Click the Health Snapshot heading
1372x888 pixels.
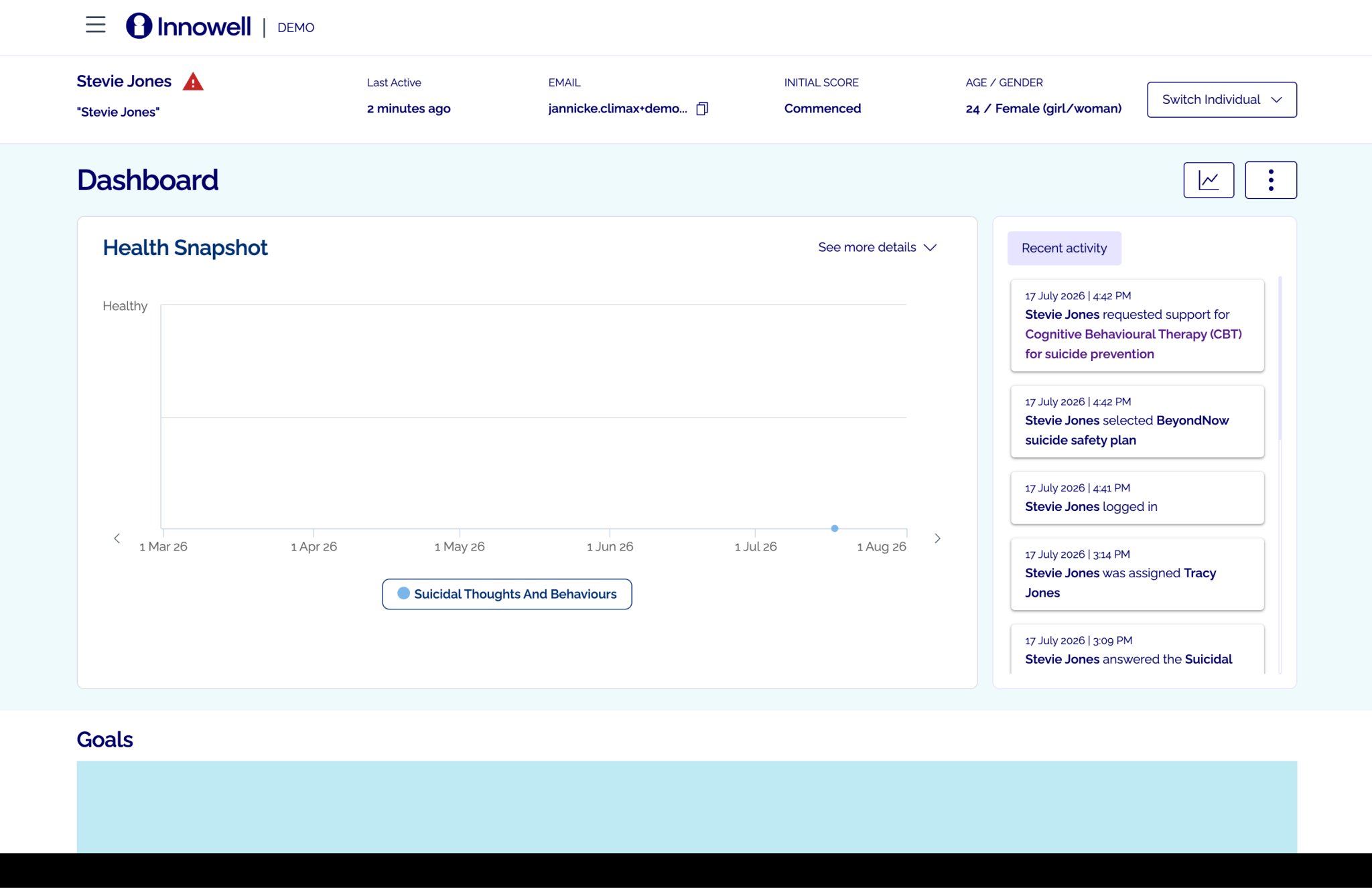[x=185, y=248]
